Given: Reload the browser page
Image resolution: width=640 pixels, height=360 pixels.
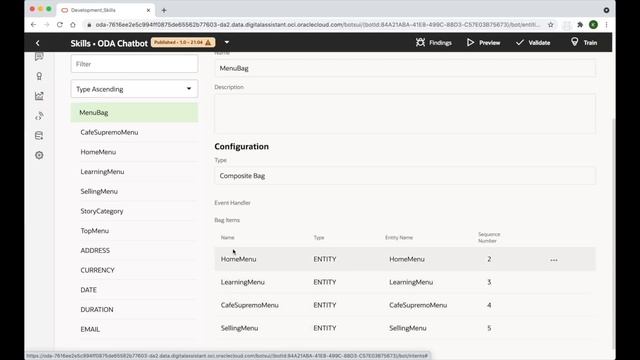Looking at the screenshot, I should click(x=60, y=25).
